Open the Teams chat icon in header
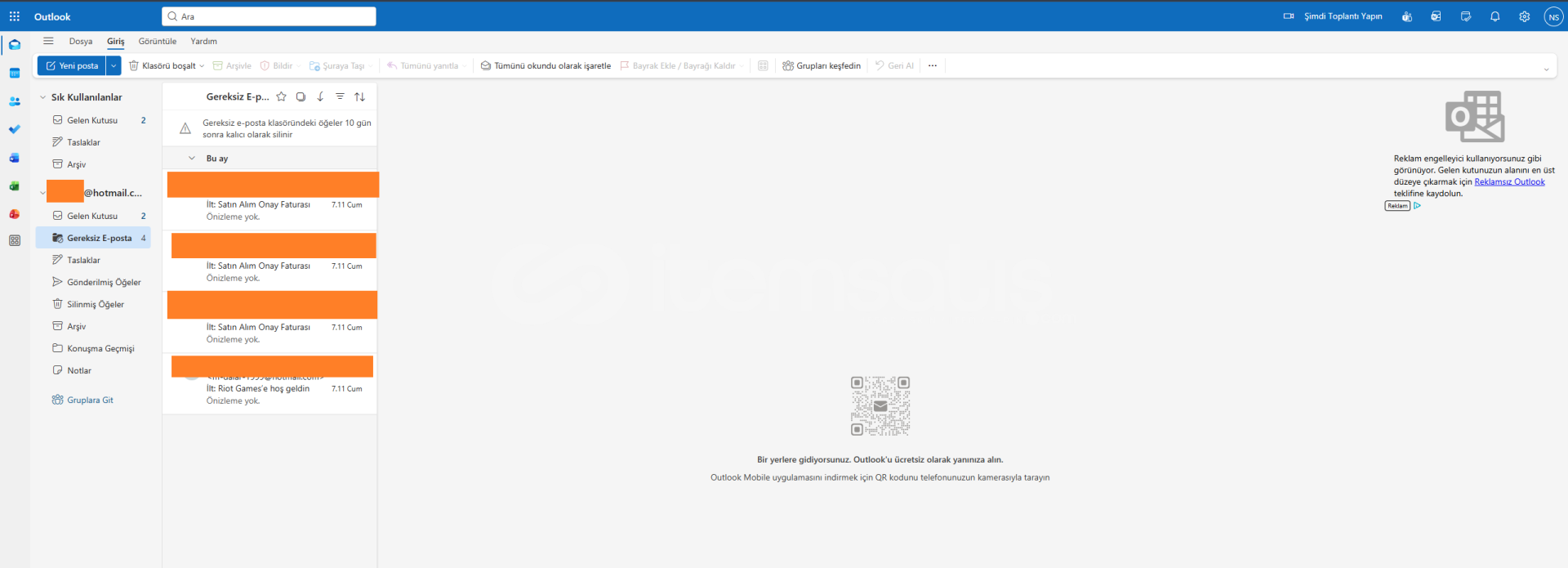 (x=1406, y=16)
